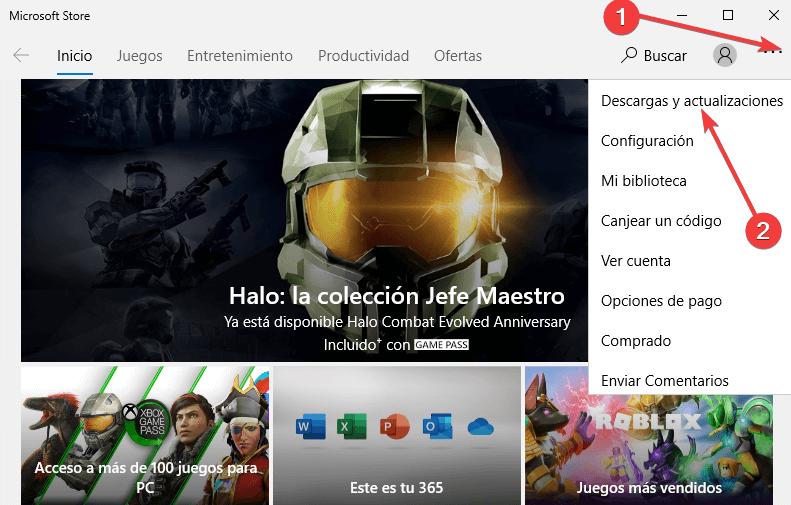Click the GAME PASS badge in banner
791x505 pixels.
441,345
